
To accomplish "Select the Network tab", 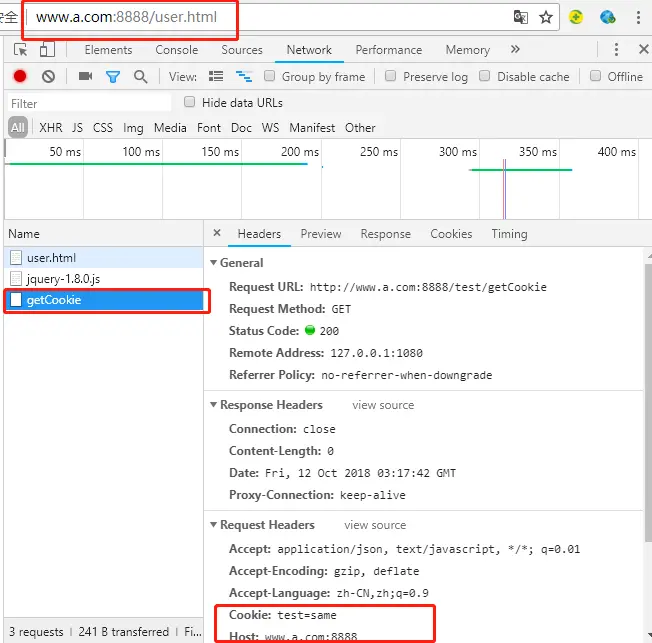I will coord(309,50).
